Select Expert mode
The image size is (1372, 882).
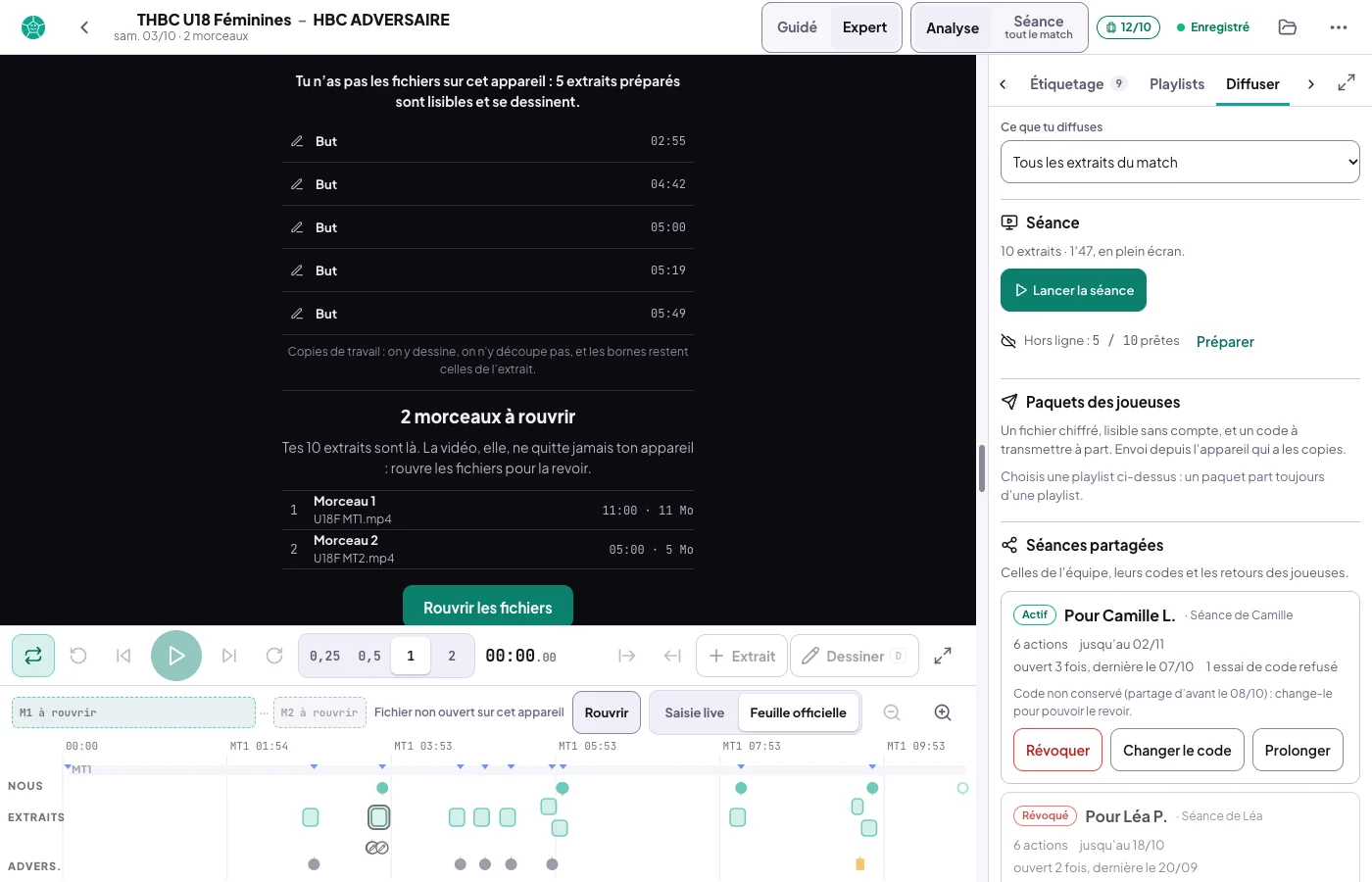tap(864, 27)
